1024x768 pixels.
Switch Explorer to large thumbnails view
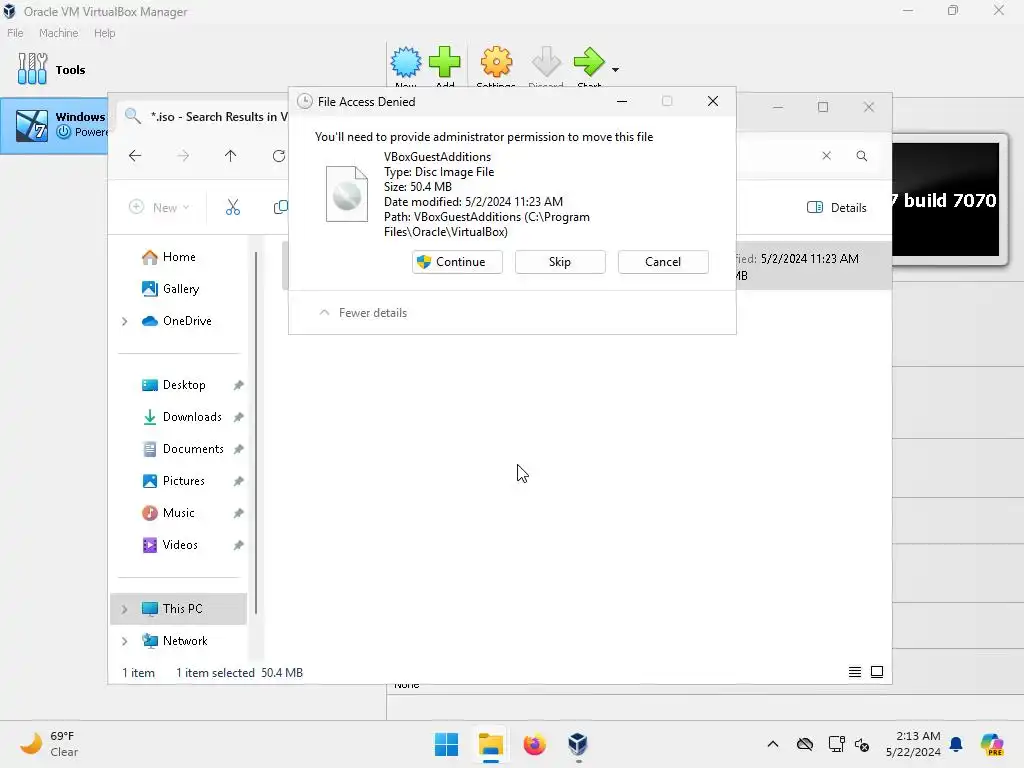pyautogui.click(x=877, y=672)
